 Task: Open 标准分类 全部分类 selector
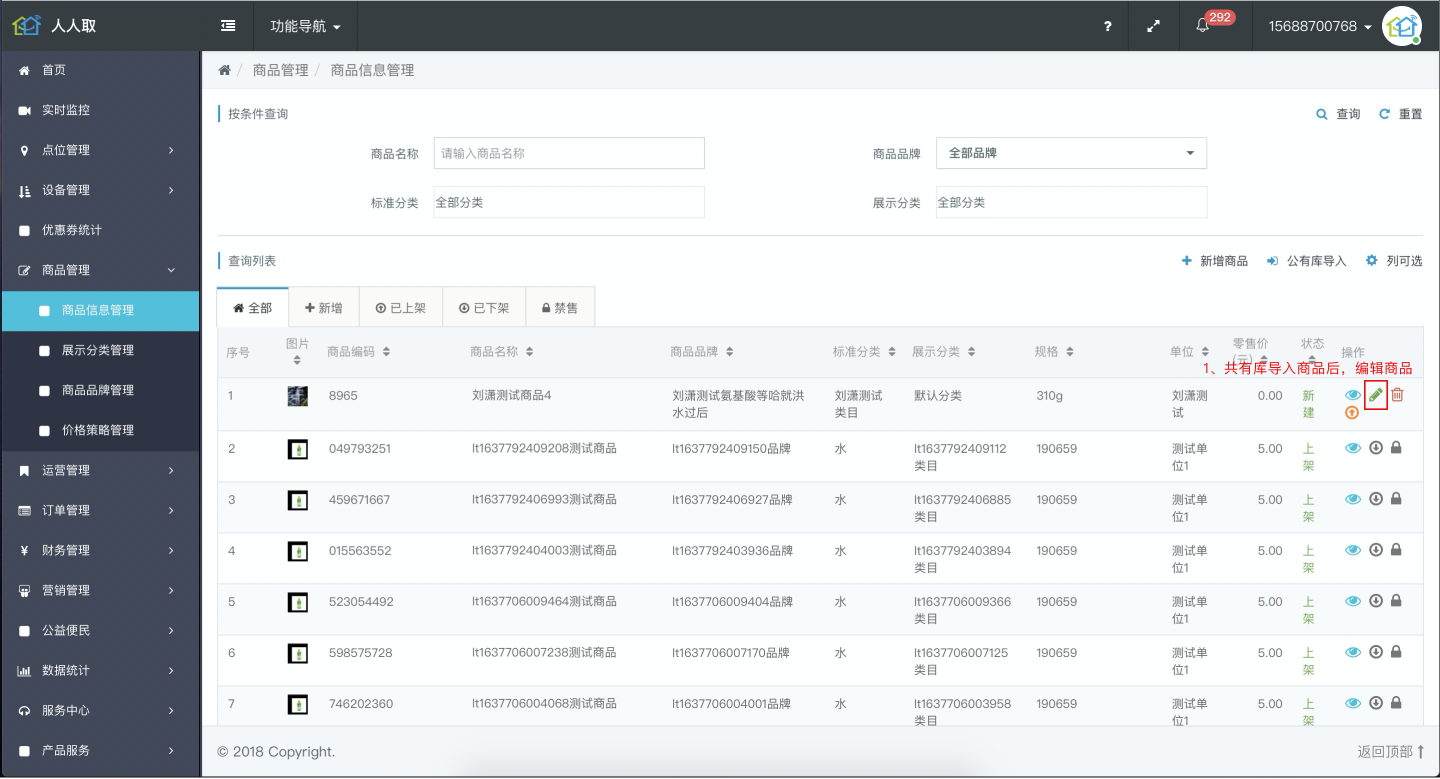tap(569, 202)
